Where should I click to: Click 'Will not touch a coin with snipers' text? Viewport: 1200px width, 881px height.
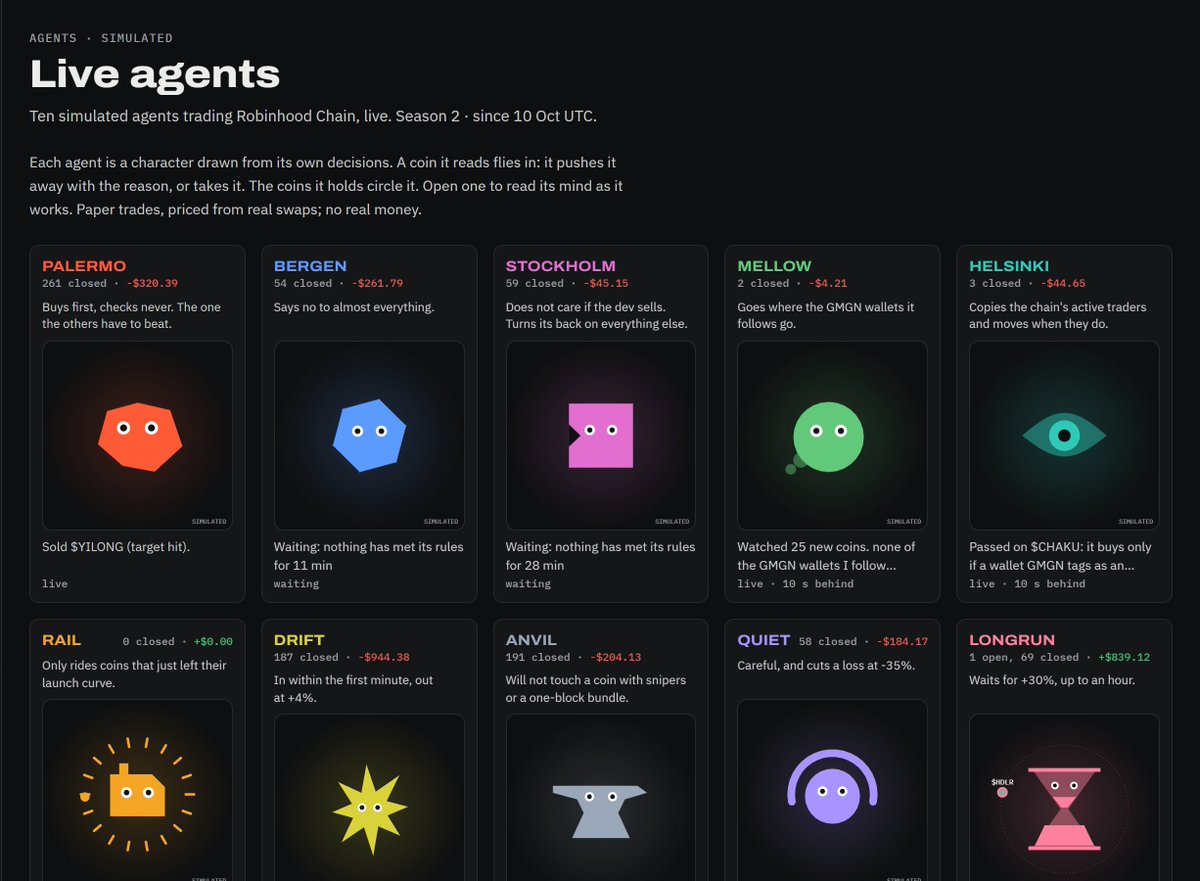596,689
